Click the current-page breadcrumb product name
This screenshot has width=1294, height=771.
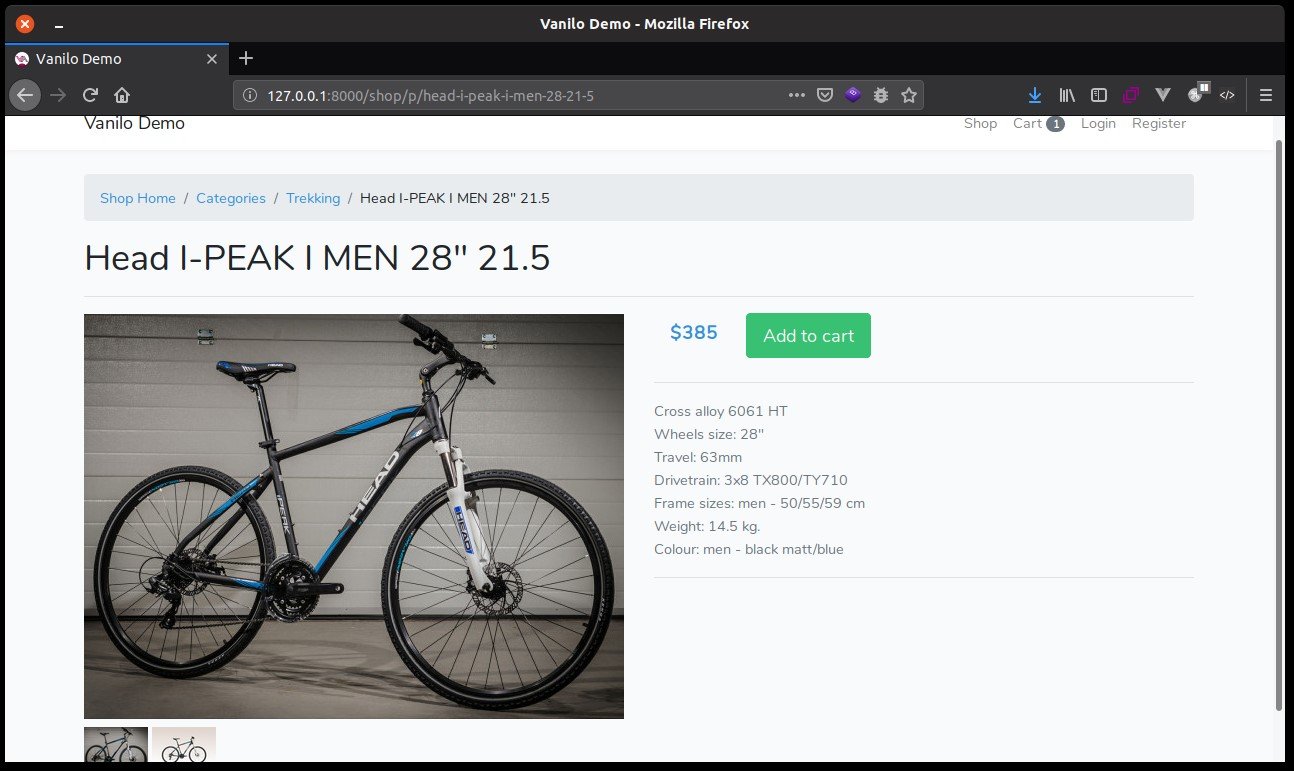click(x=455, y=198)
